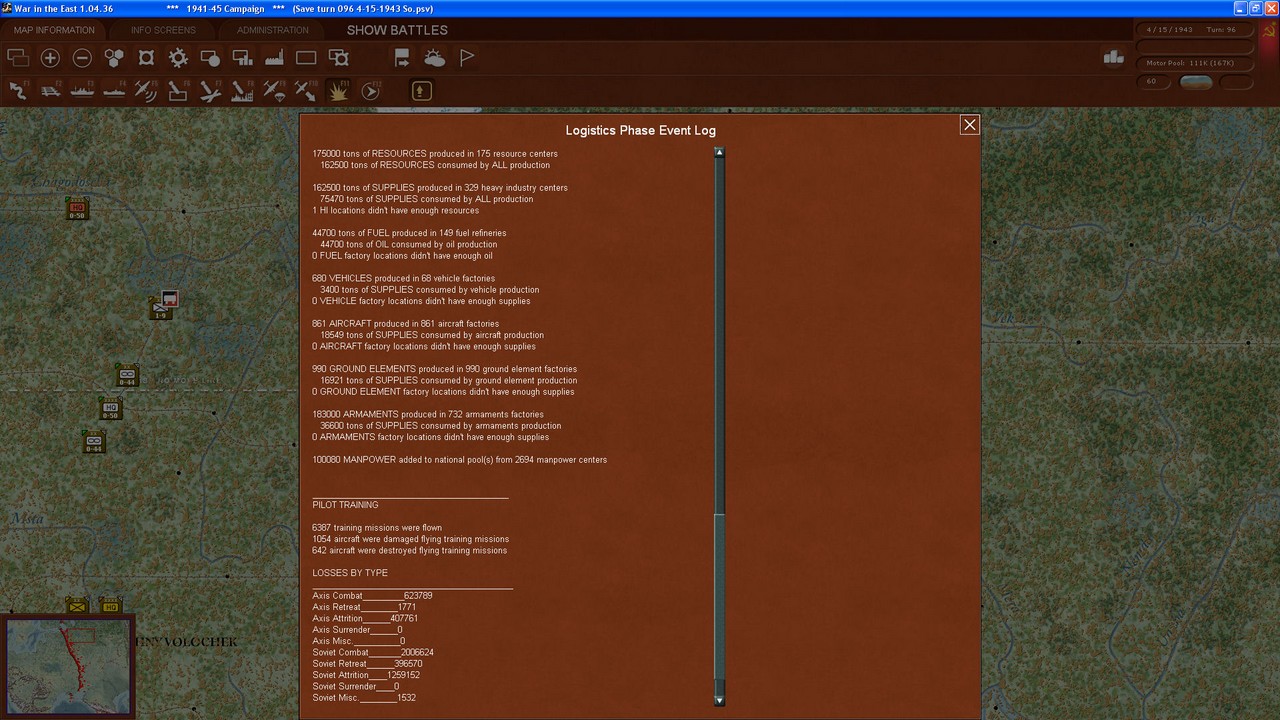Click the weather sun-and-cloud icon

(x=434, y=58)
